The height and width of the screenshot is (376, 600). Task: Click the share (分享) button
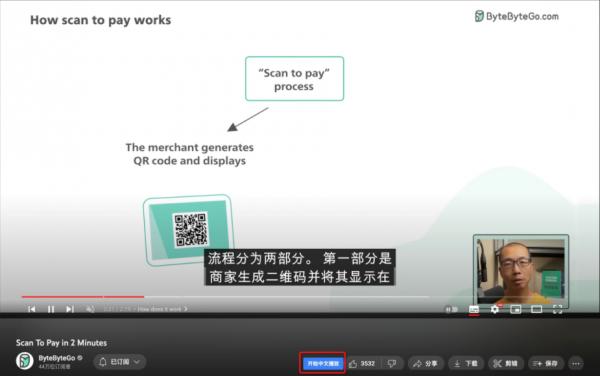(x=426, y=363)
